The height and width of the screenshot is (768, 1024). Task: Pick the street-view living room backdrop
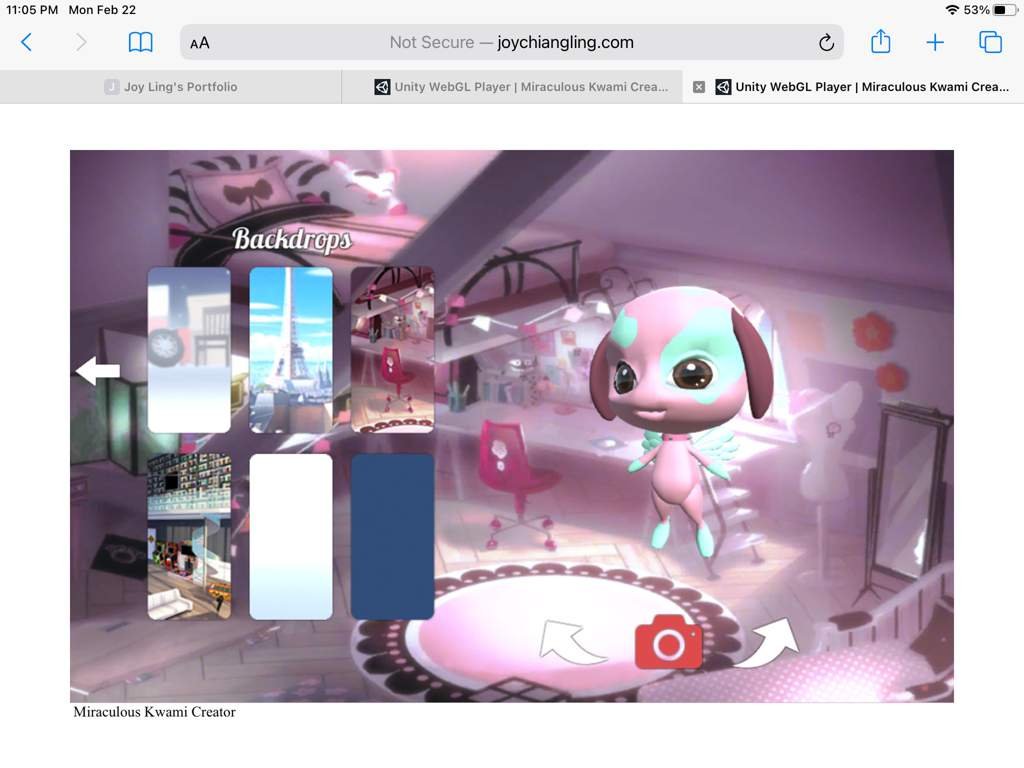click(x=189, y=536)
